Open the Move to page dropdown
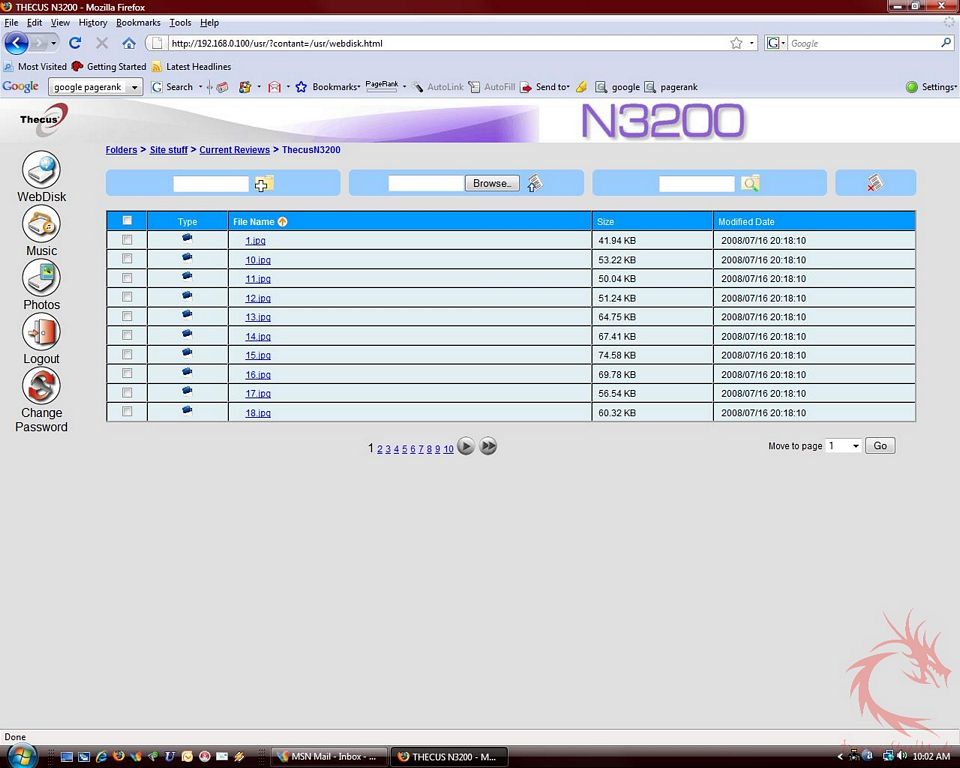 pyautogui.click(x=843, y=446)
